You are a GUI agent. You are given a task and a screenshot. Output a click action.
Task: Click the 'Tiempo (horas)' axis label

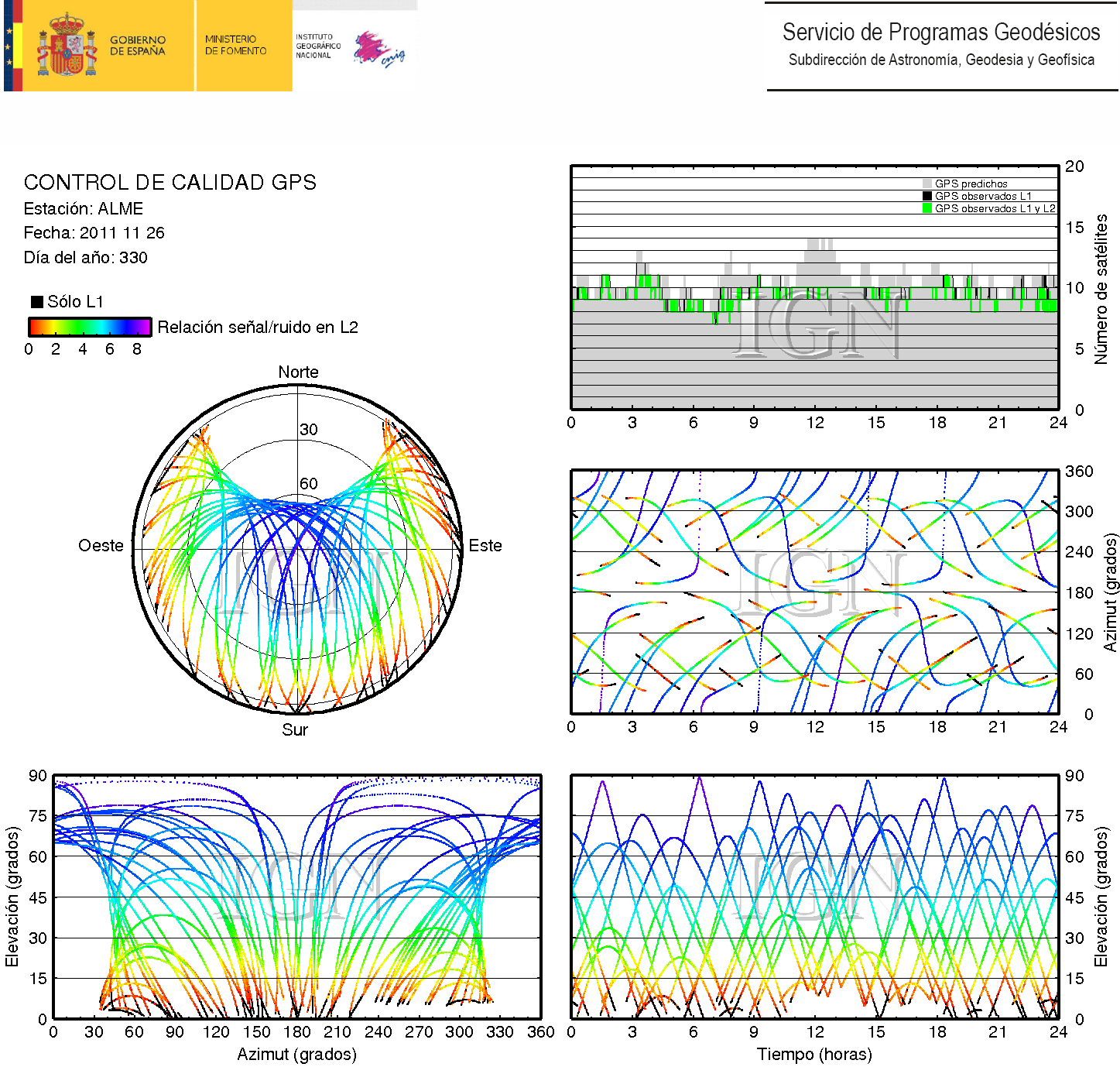[814, 1055]
